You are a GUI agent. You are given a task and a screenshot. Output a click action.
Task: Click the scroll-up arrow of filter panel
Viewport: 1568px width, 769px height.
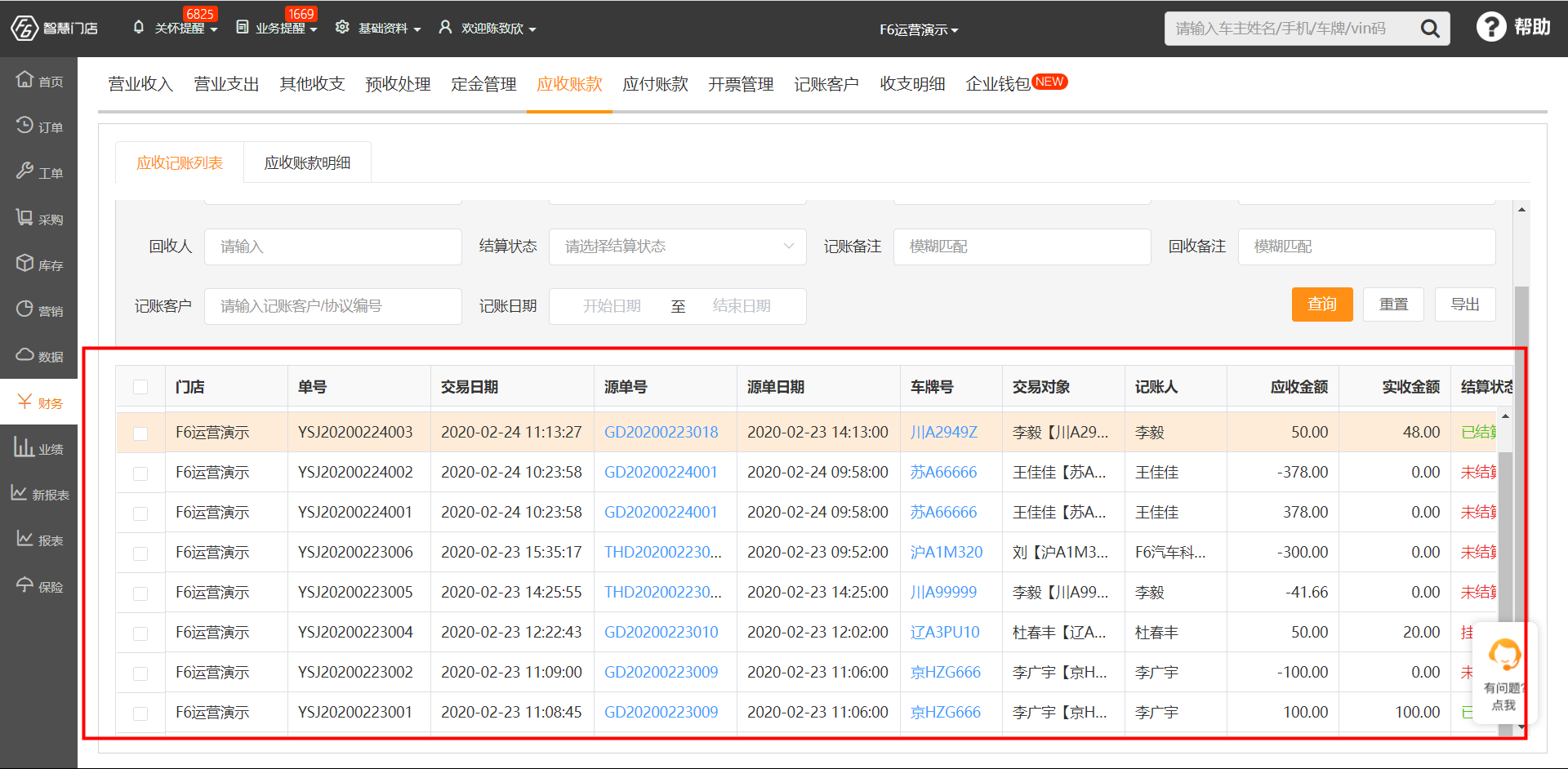(1521, 210)
